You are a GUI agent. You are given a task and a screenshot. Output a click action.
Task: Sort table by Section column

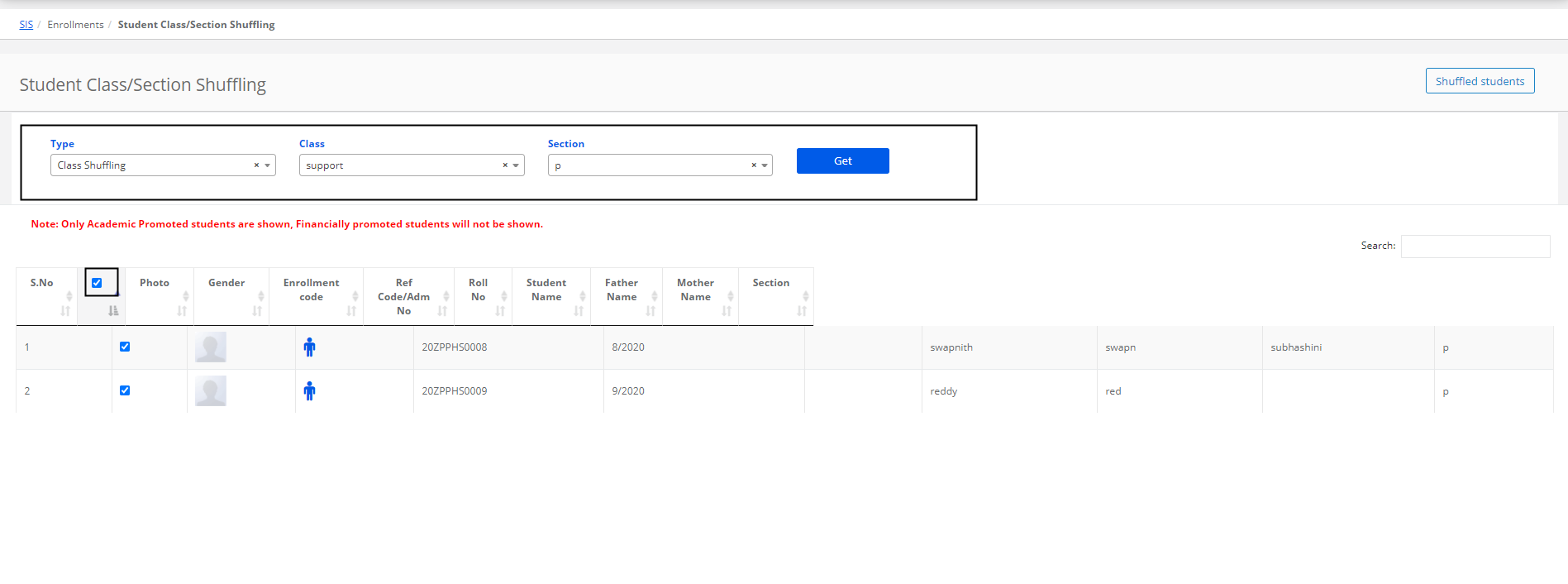click(775, 296)
